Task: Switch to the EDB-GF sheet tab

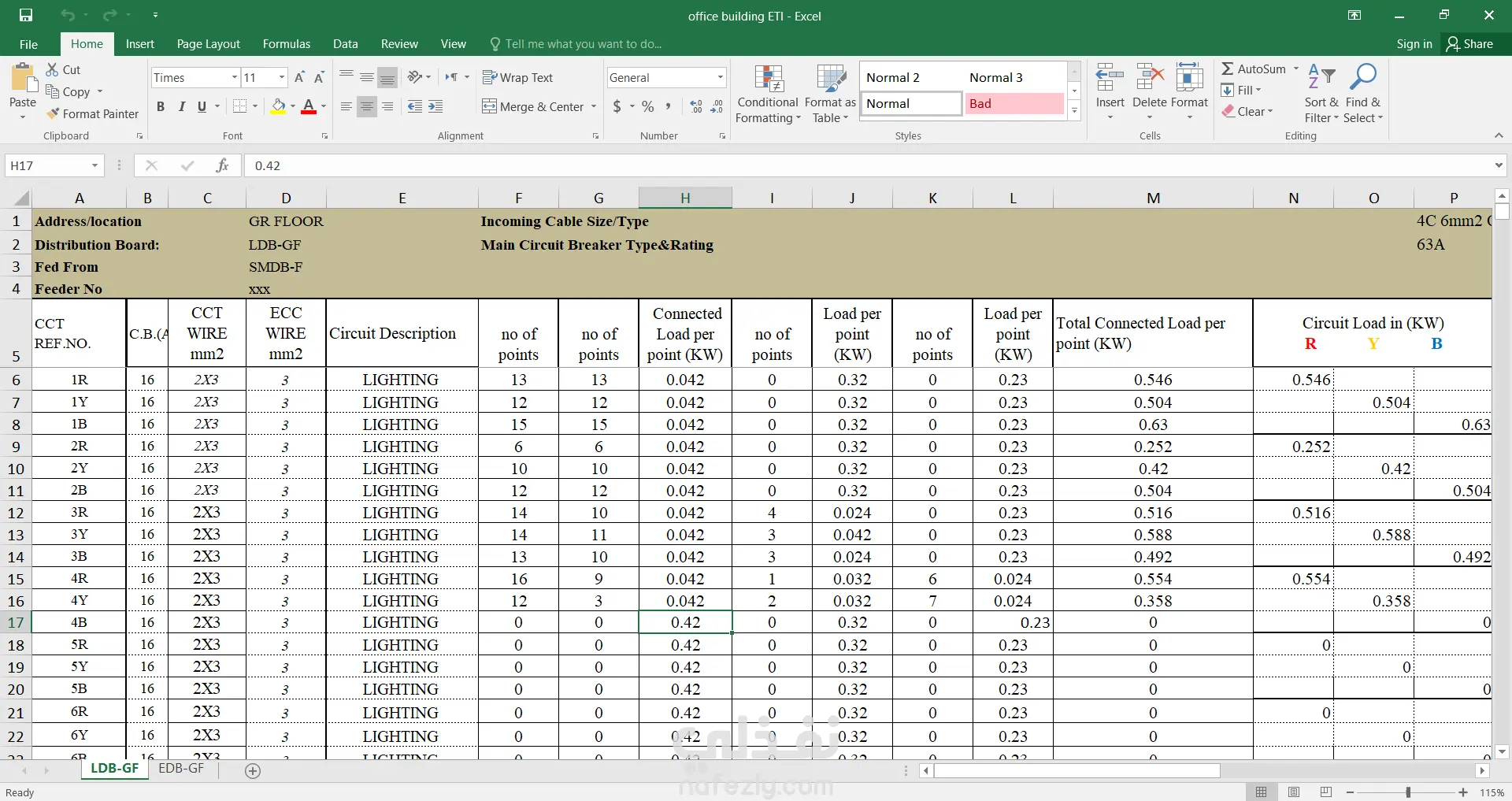Action: 181,768
